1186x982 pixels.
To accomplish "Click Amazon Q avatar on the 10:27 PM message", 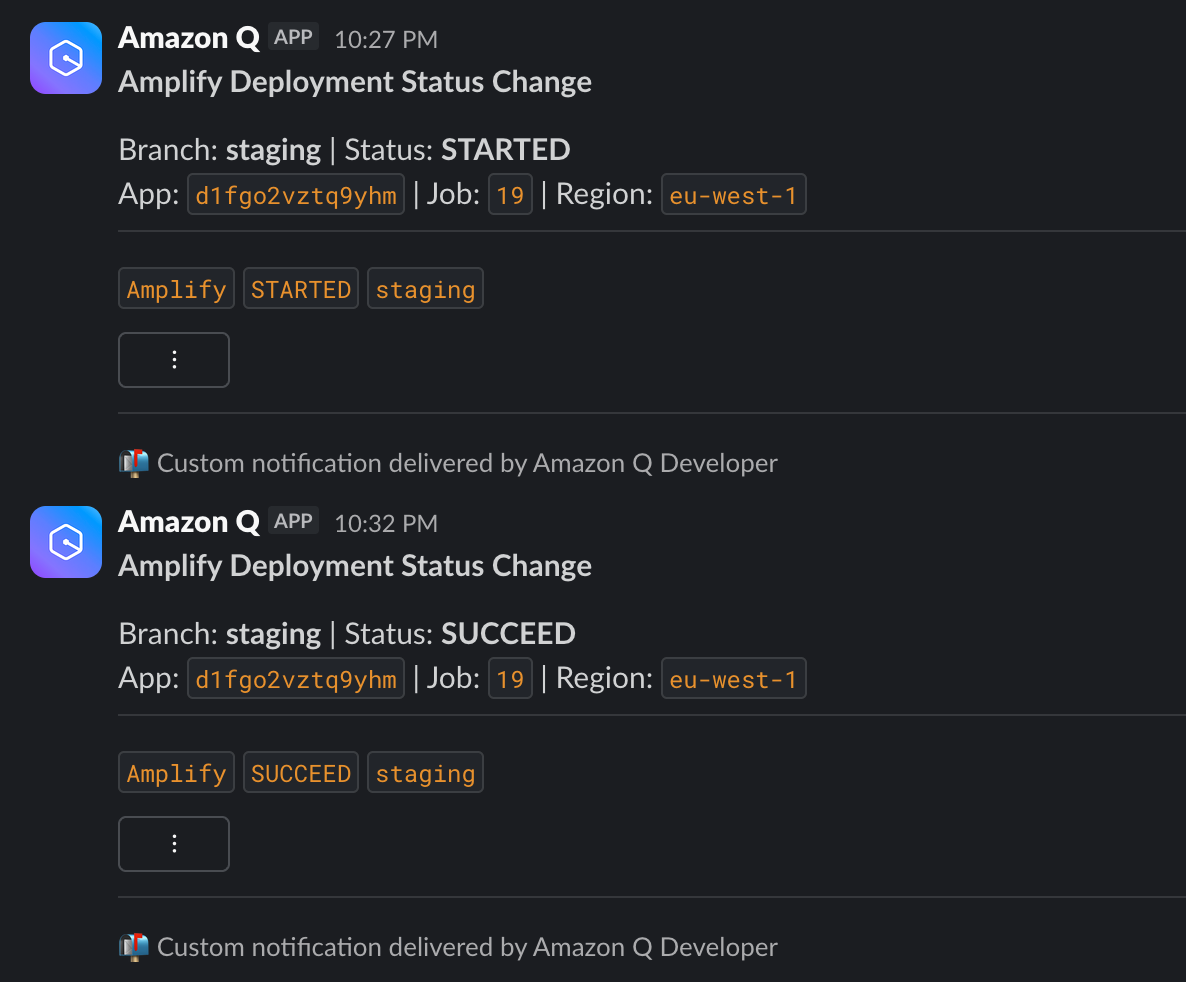I will [66, 58].
